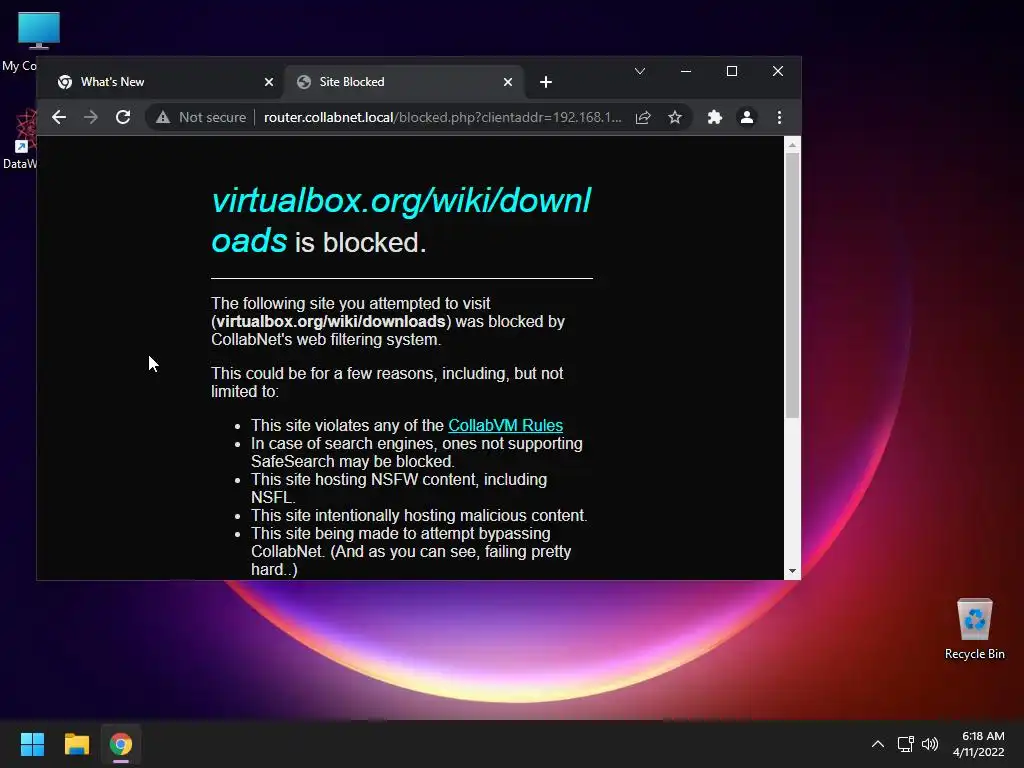The image size is (1024, 768).
Task: Open File Explorer from the taskbar
Action: [x=76, y=744]
